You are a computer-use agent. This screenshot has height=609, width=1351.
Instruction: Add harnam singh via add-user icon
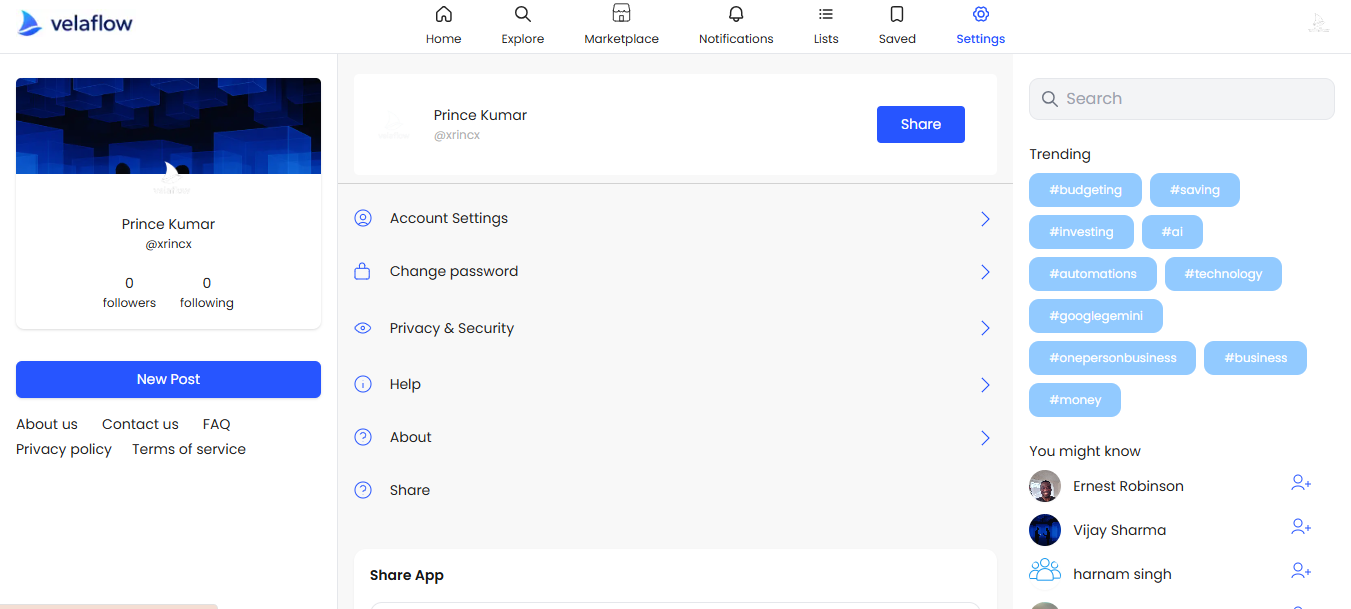pos(1300,571)
